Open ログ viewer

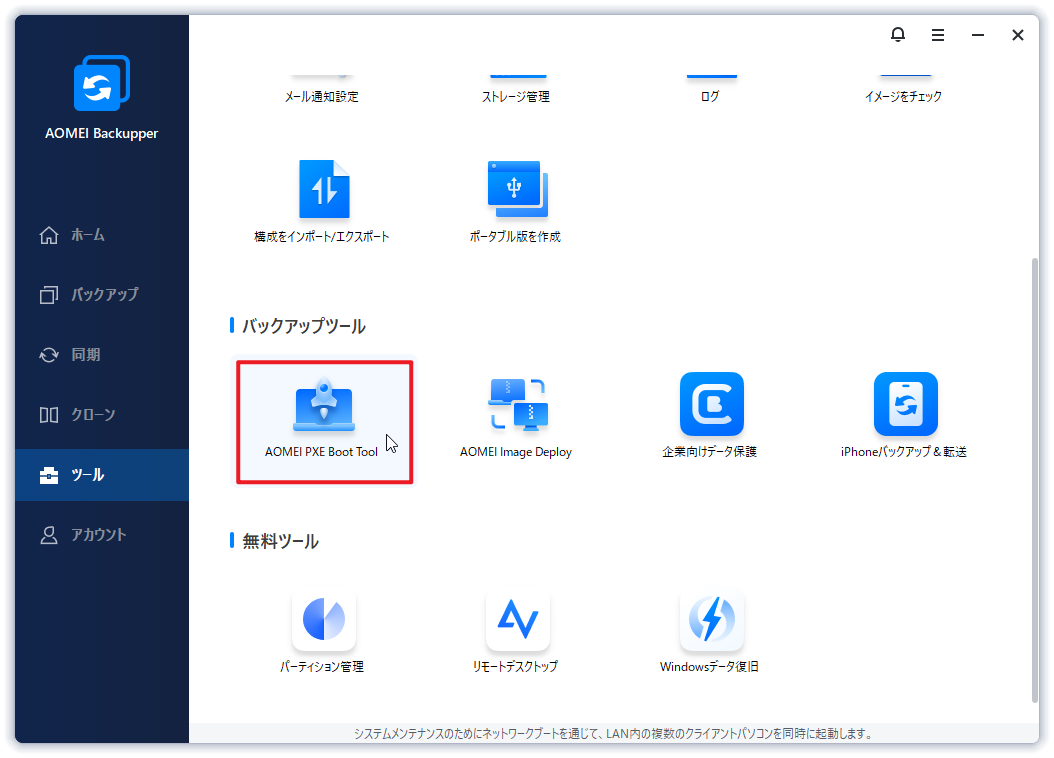711,90
